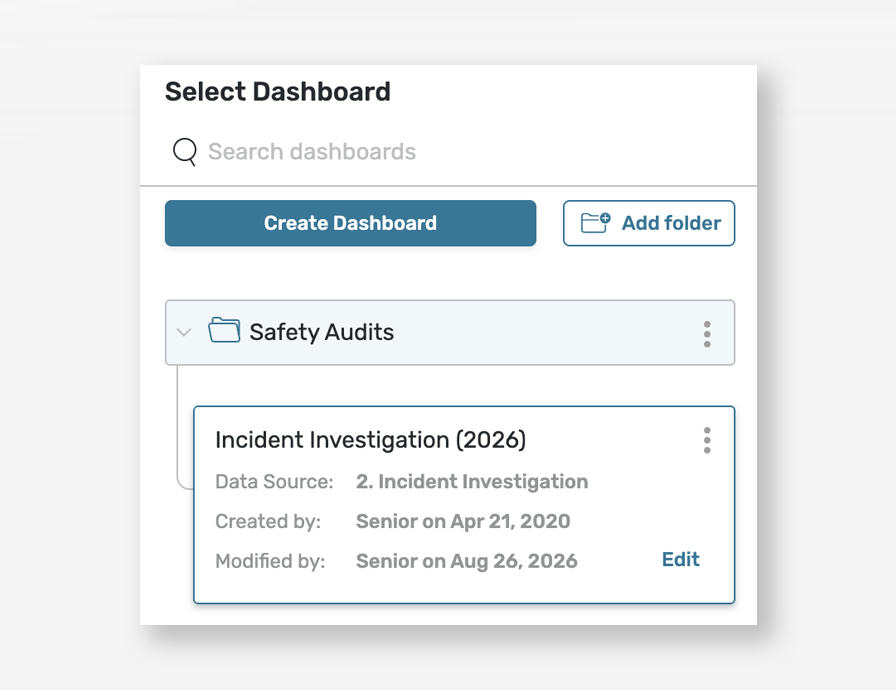Click the Created by label
Viewport: 896px width, 690px height.
tap(268, 521)
